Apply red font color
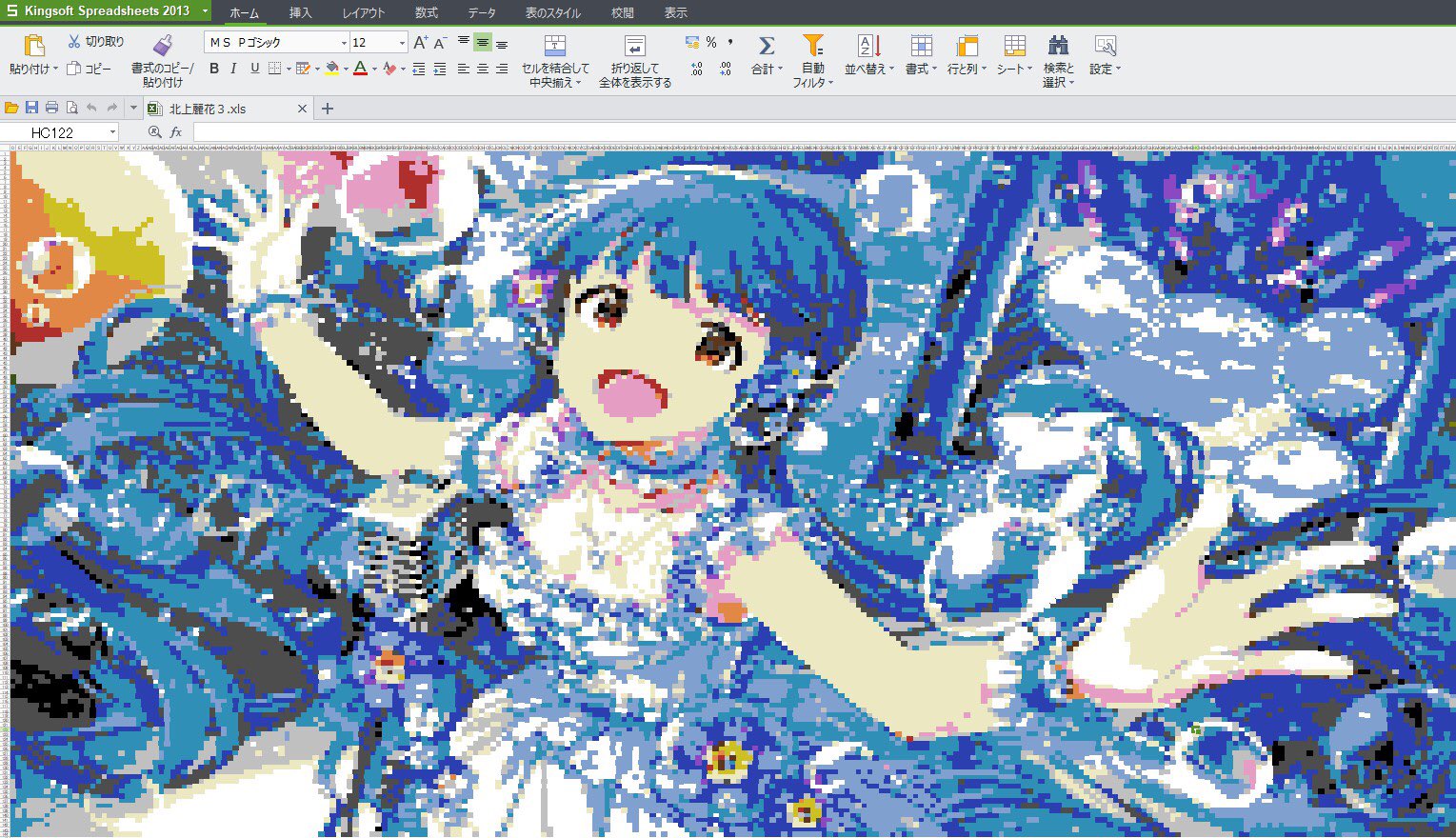The image size is (1456, 838). 360,69
